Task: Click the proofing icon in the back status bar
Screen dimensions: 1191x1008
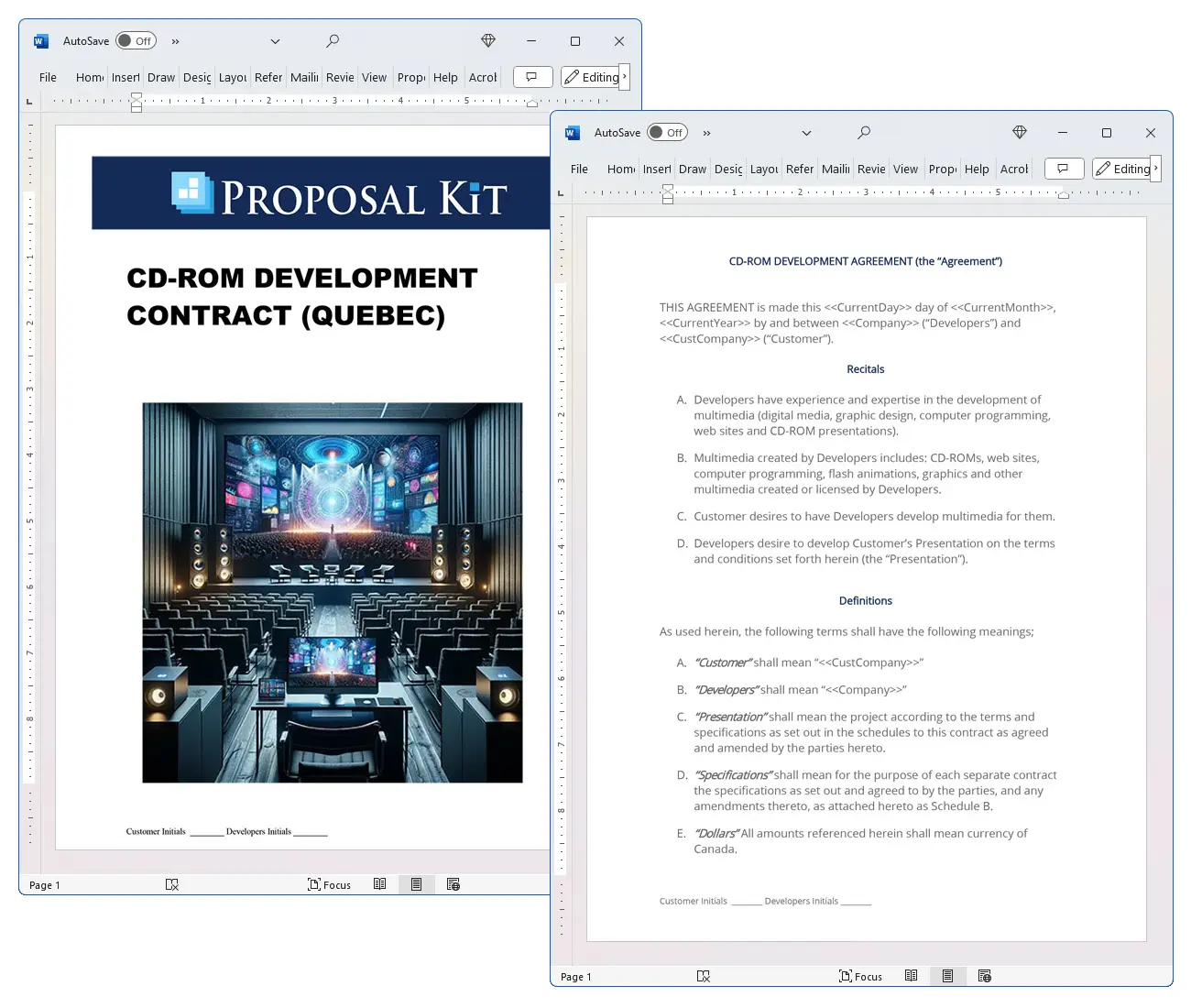Action: point(171,884)
